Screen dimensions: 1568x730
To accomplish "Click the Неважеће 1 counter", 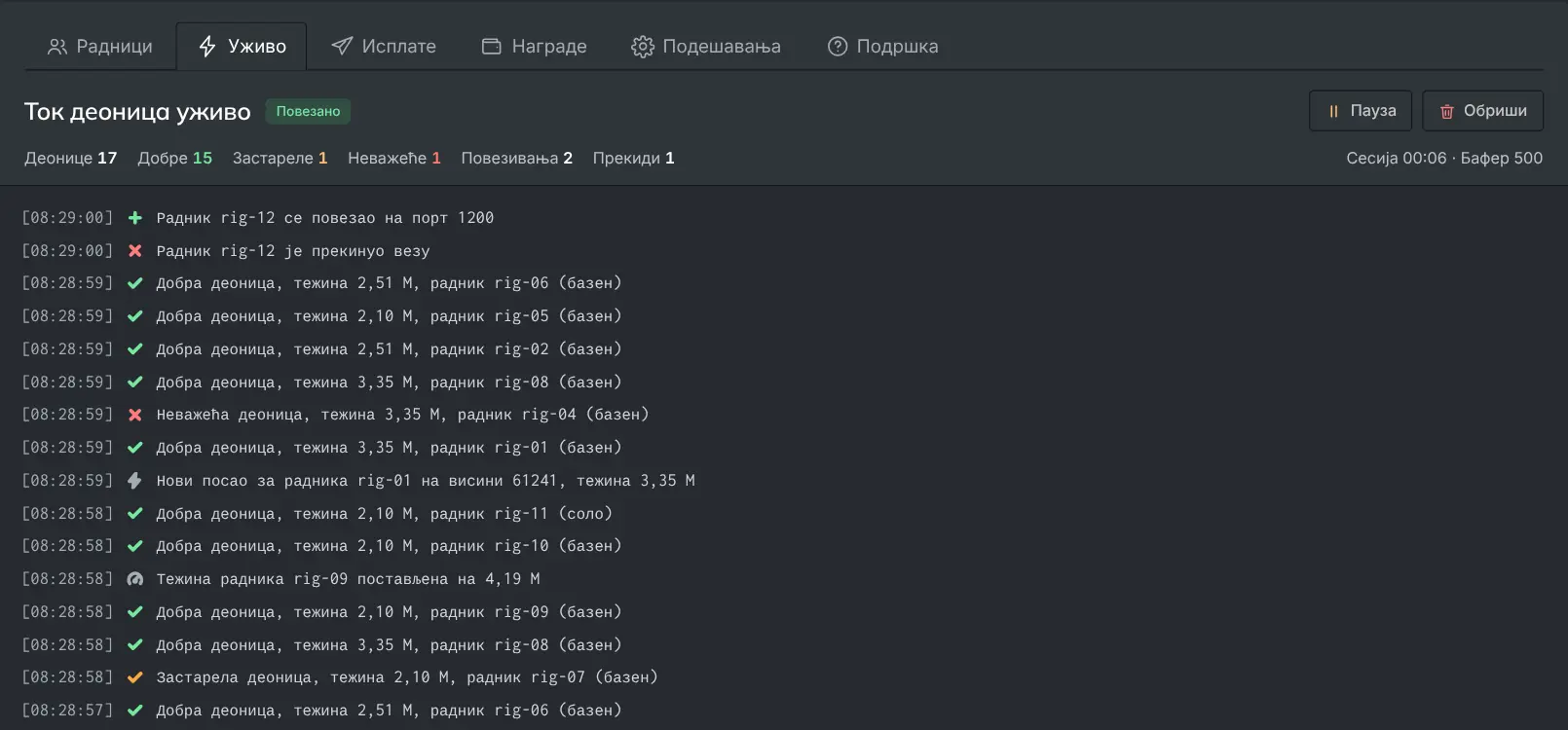I will click(394, 158).
